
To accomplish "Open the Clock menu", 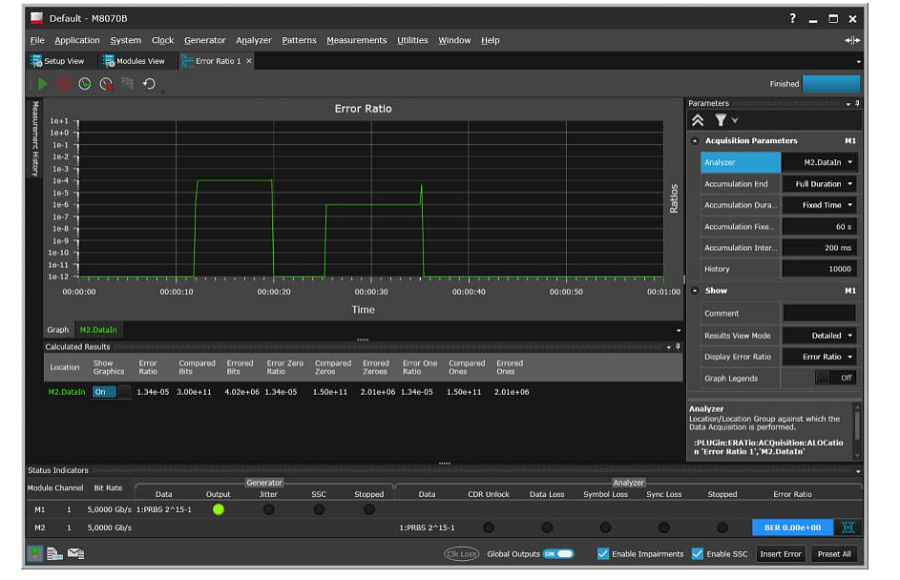I will 162,40.
